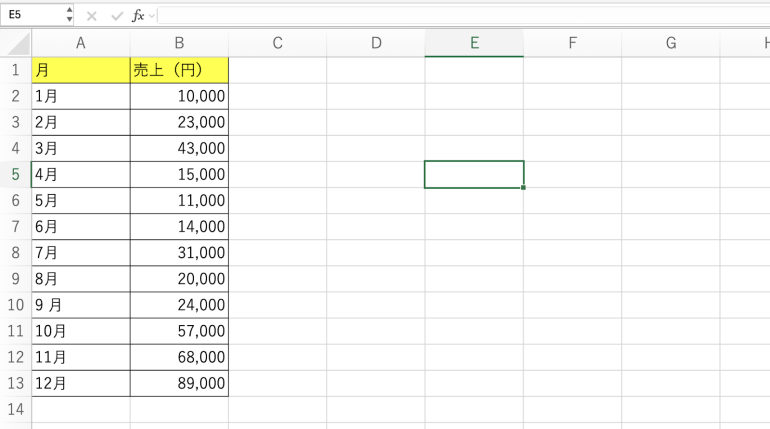
Task: Click the sales value 23,000
Action: click(179, 122)
